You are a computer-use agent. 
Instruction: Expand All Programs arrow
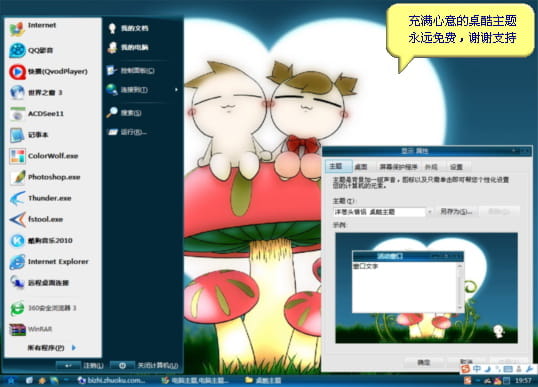[x=74, y=348]
